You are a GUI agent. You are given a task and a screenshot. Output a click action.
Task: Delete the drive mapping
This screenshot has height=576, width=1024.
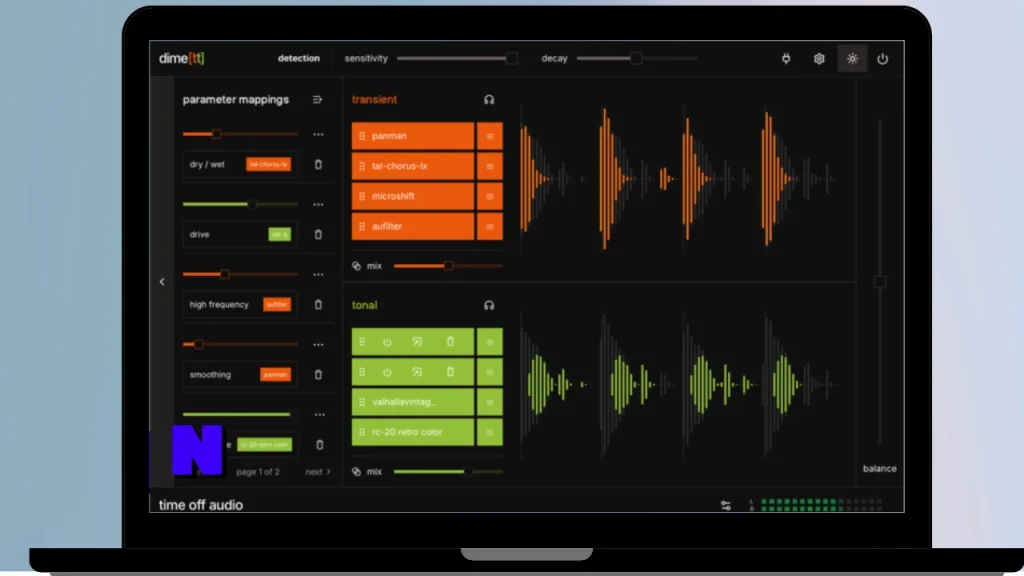[x=318, y=234]
